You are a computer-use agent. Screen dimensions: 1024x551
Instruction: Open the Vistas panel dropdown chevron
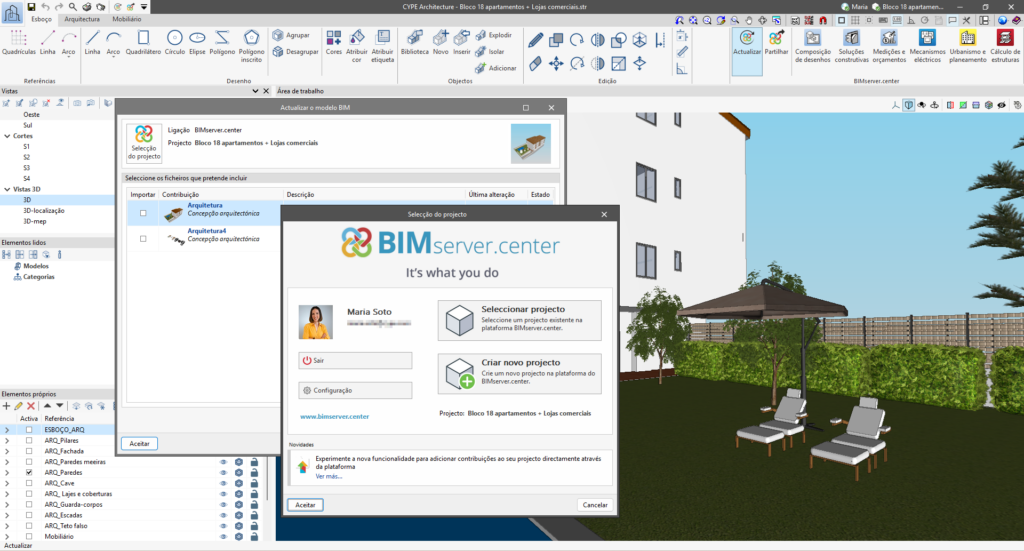click(255, 91)
